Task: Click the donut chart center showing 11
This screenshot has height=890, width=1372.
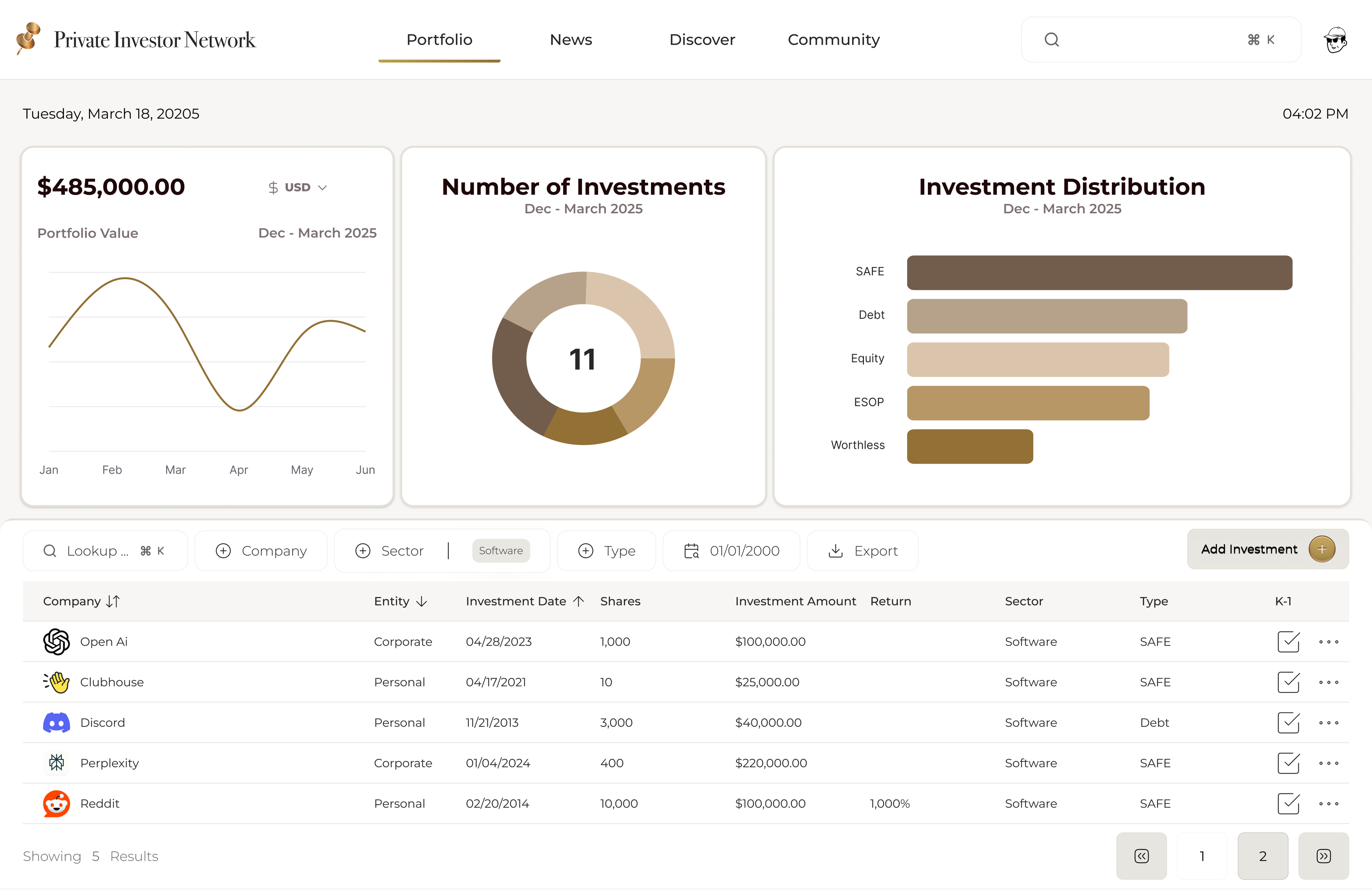Action: [x=583, y=358]
